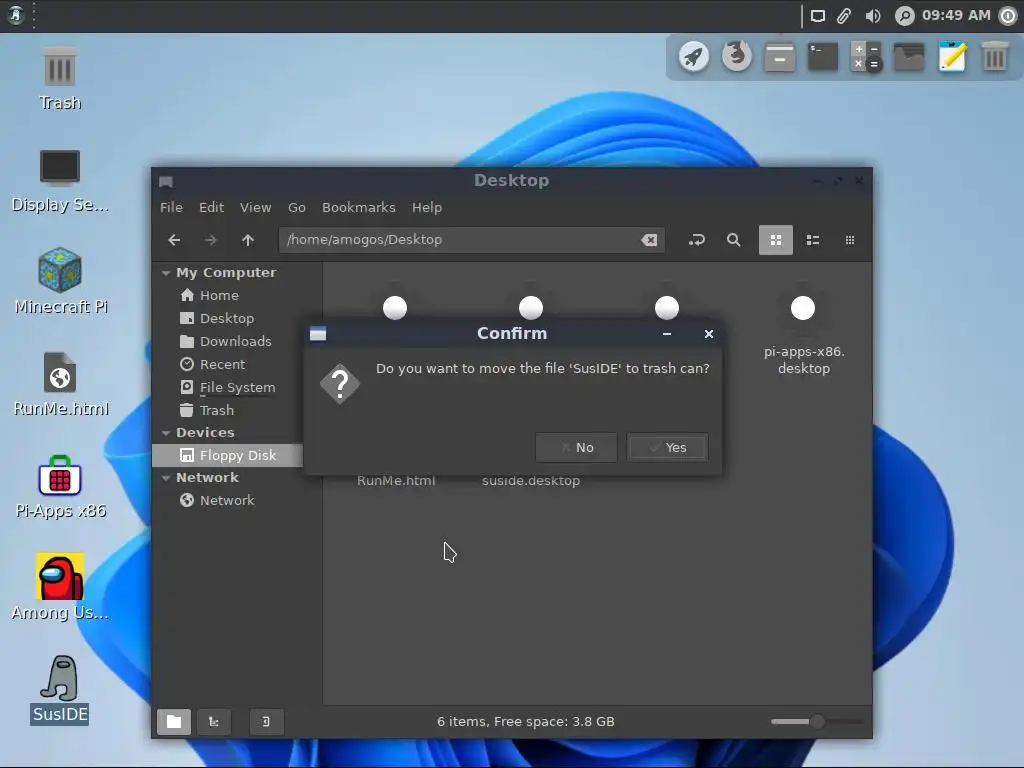
Task: Open Network in the sidebar
Action: pos(227,500)
